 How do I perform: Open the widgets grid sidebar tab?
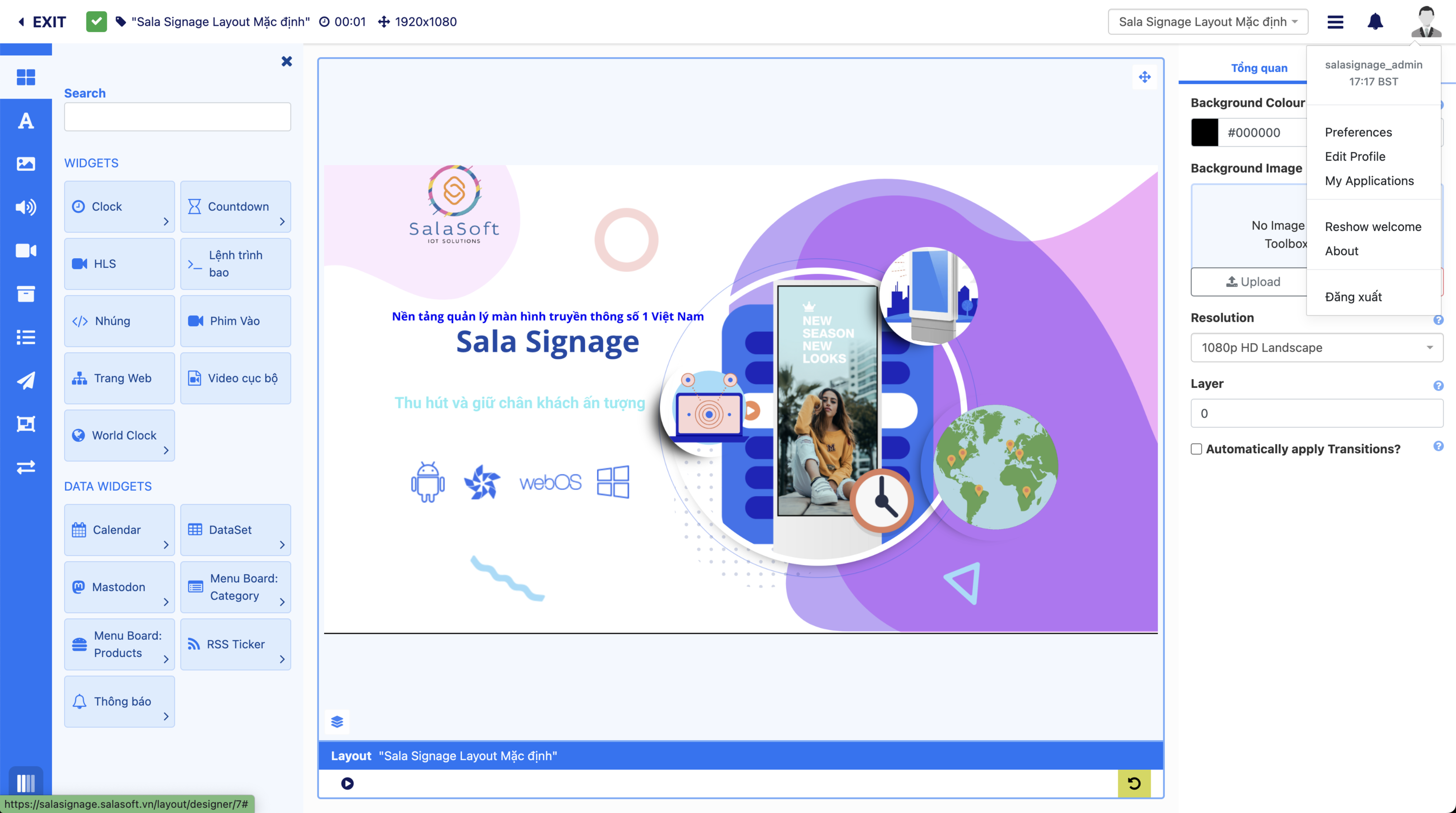tap(26, 77)
